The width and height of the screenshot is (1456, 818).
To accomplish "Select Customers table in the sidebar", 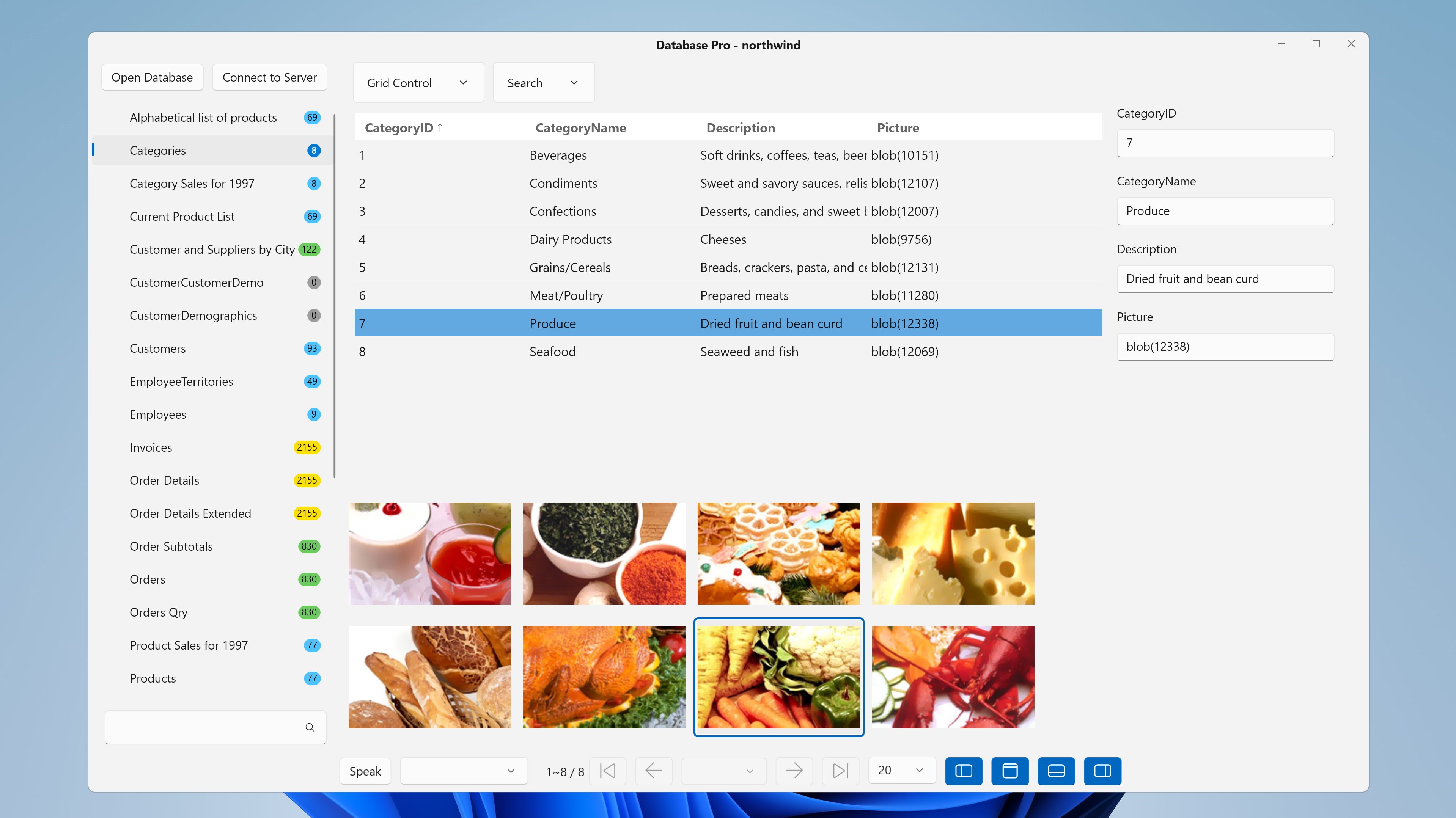I will click(x=158, y=348).
